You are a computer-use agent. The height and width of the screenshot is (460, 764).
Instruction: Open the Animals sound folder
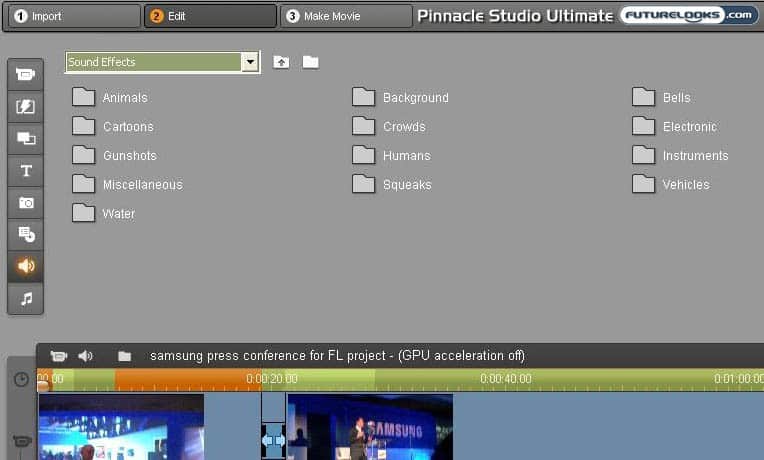click(x=110, y=98)
